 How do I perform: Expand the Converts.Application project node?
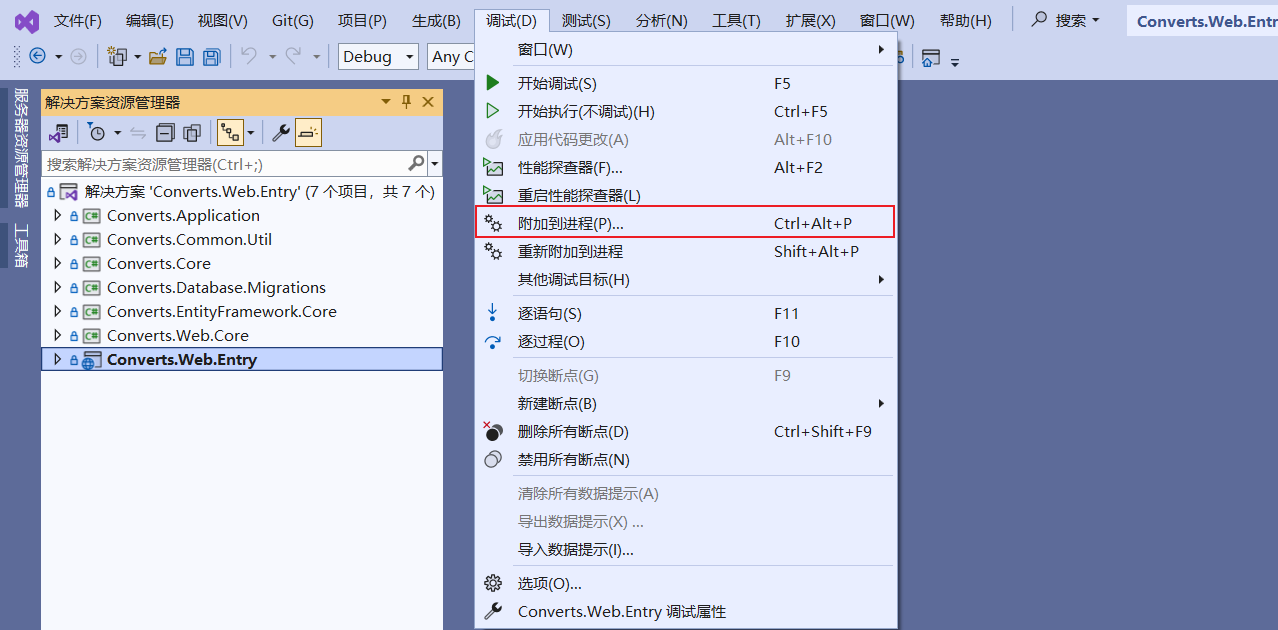point(57,215)
